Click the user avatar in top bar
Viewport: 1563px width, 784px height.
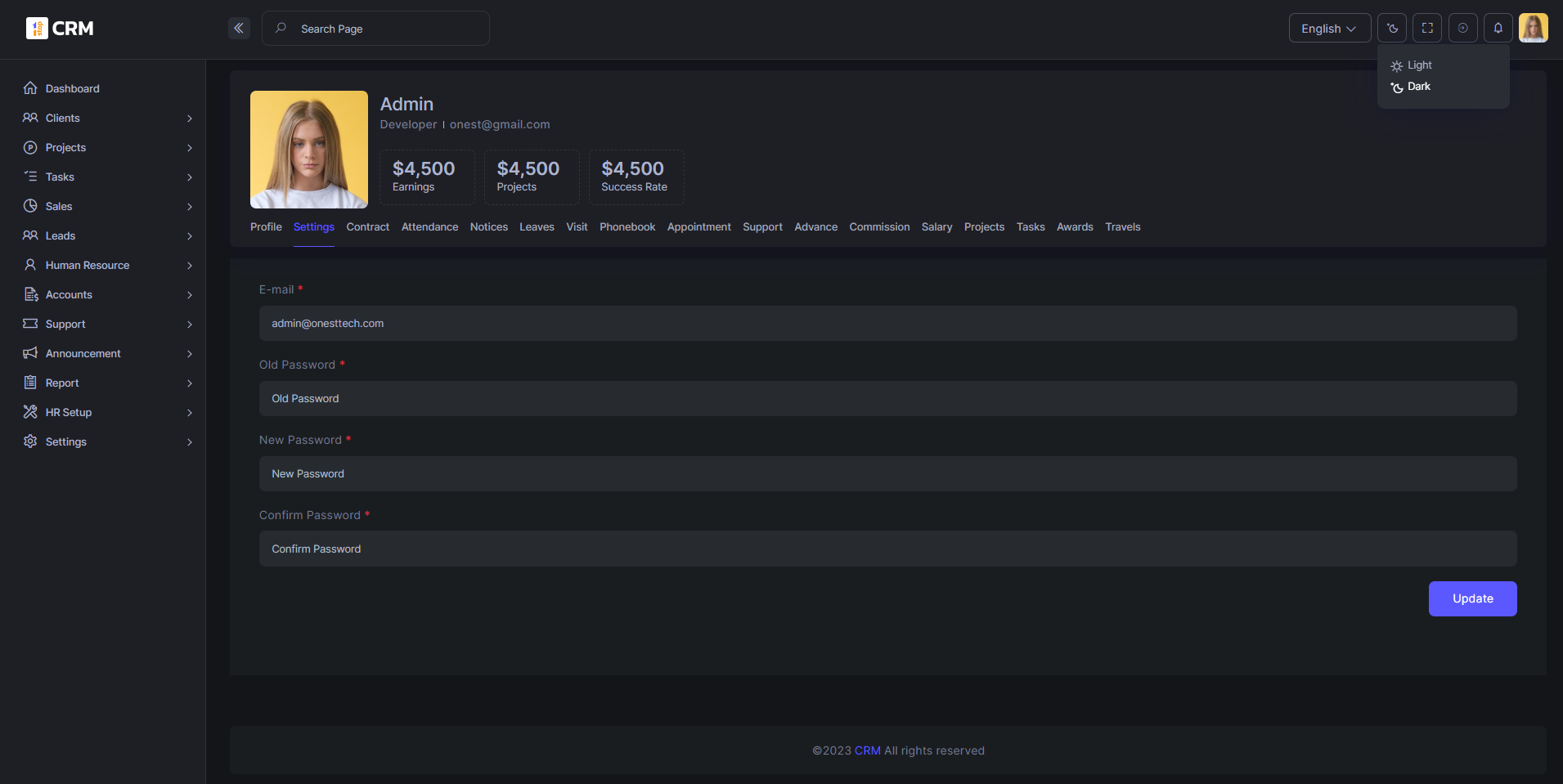coord(1533,29)
